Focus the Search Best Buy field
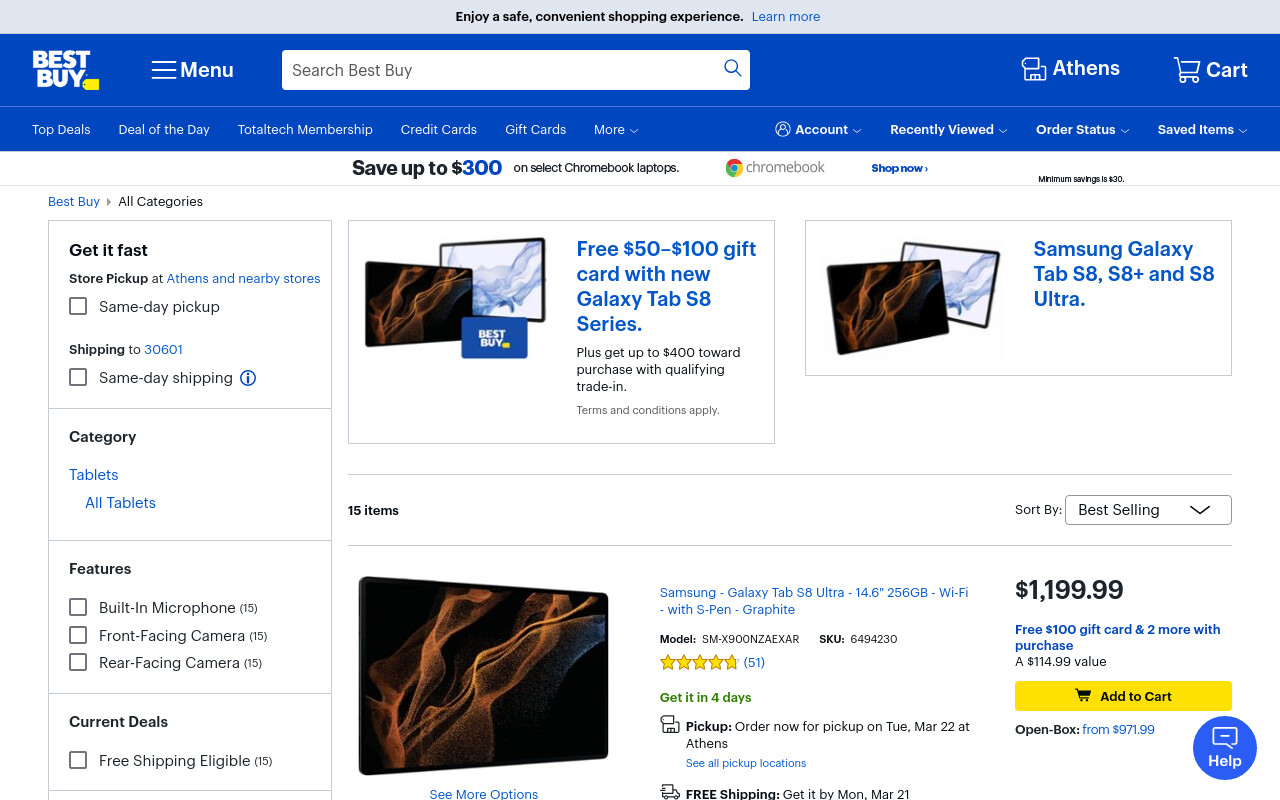 click(x=500, y=70)
